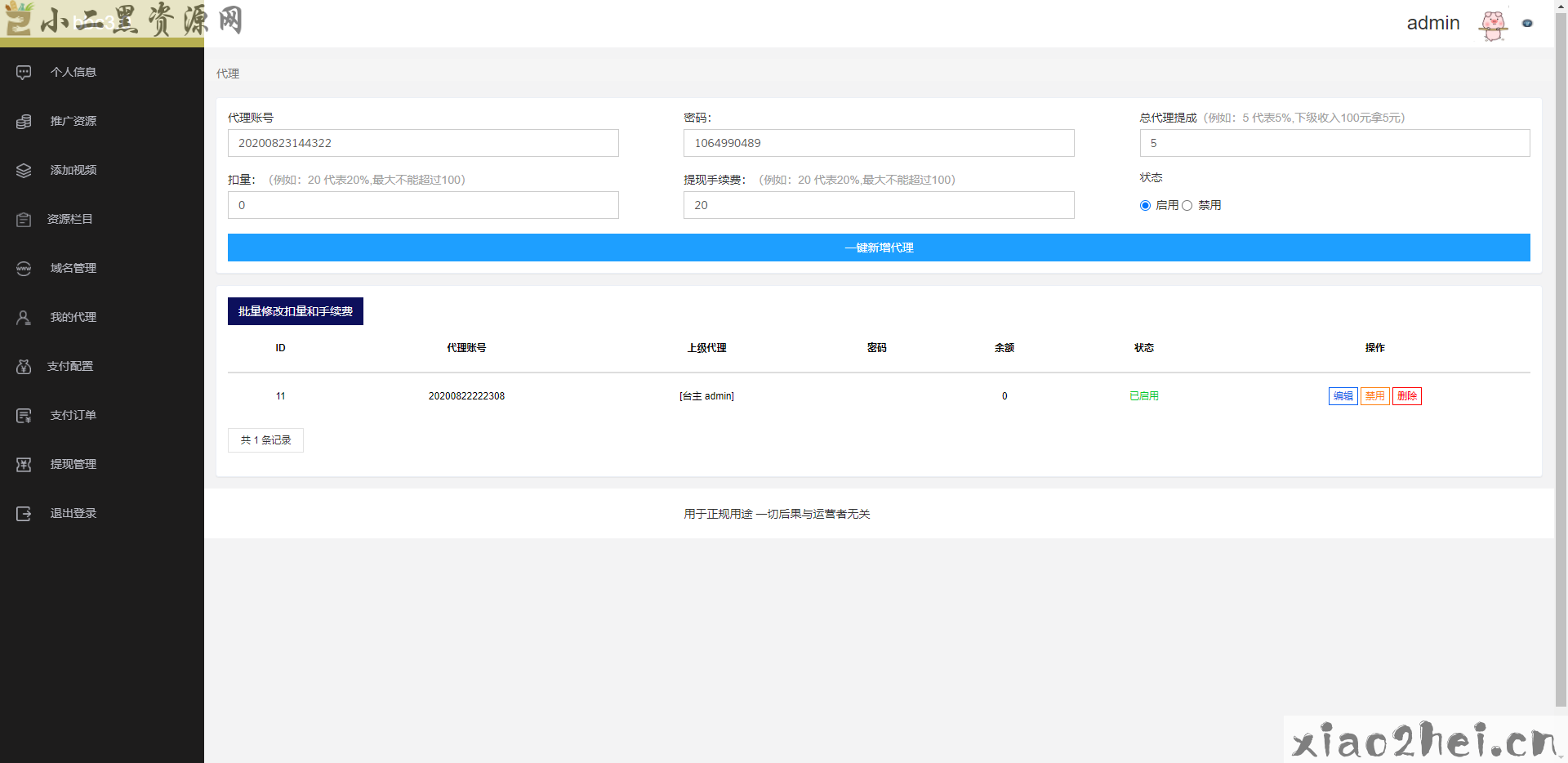
Task: Click the 退出登录 exit icon
Action: point(24,514)
